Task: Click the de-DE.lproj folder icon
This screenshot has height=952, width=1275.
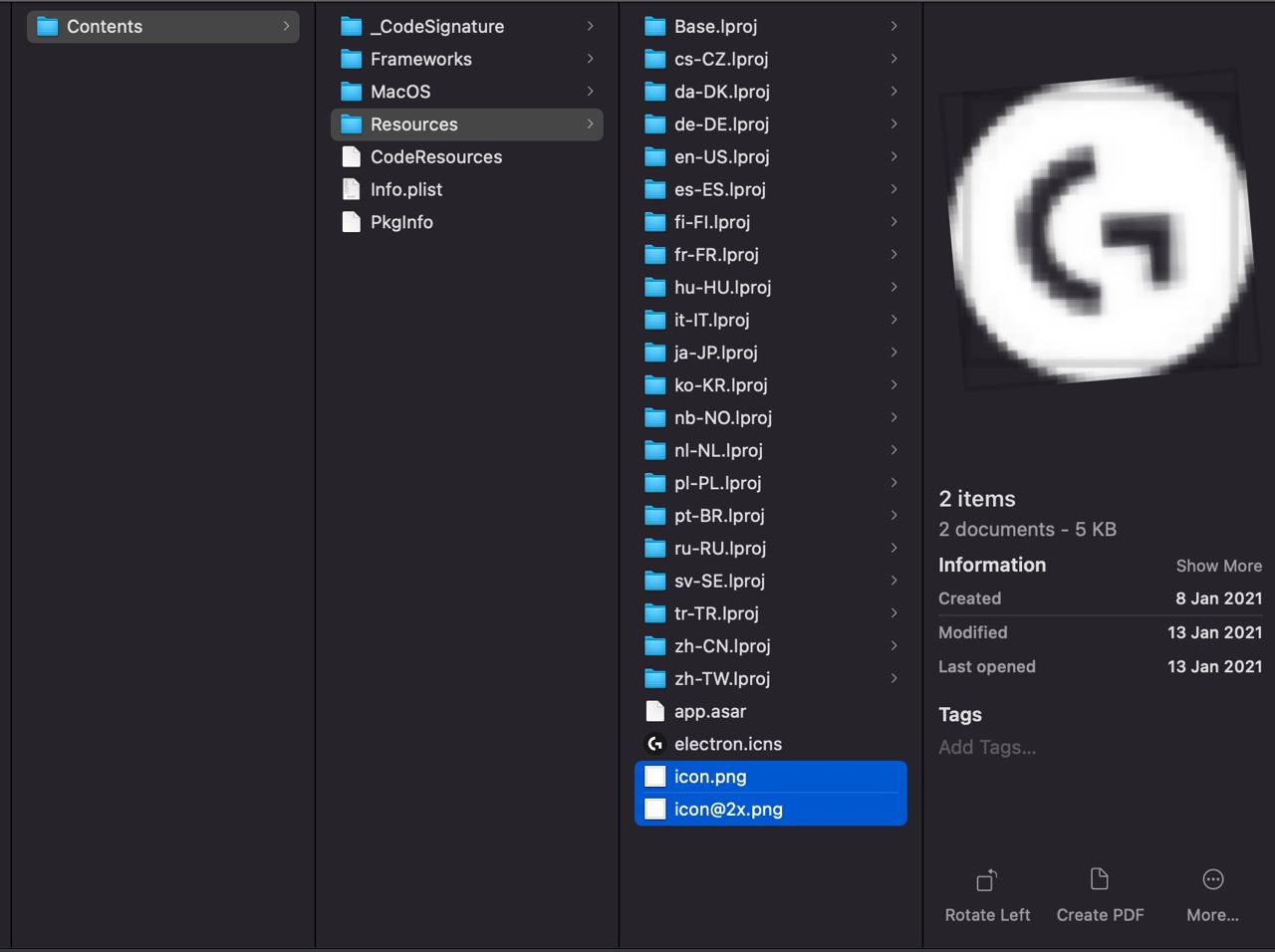Action: (x=654, y=124)
